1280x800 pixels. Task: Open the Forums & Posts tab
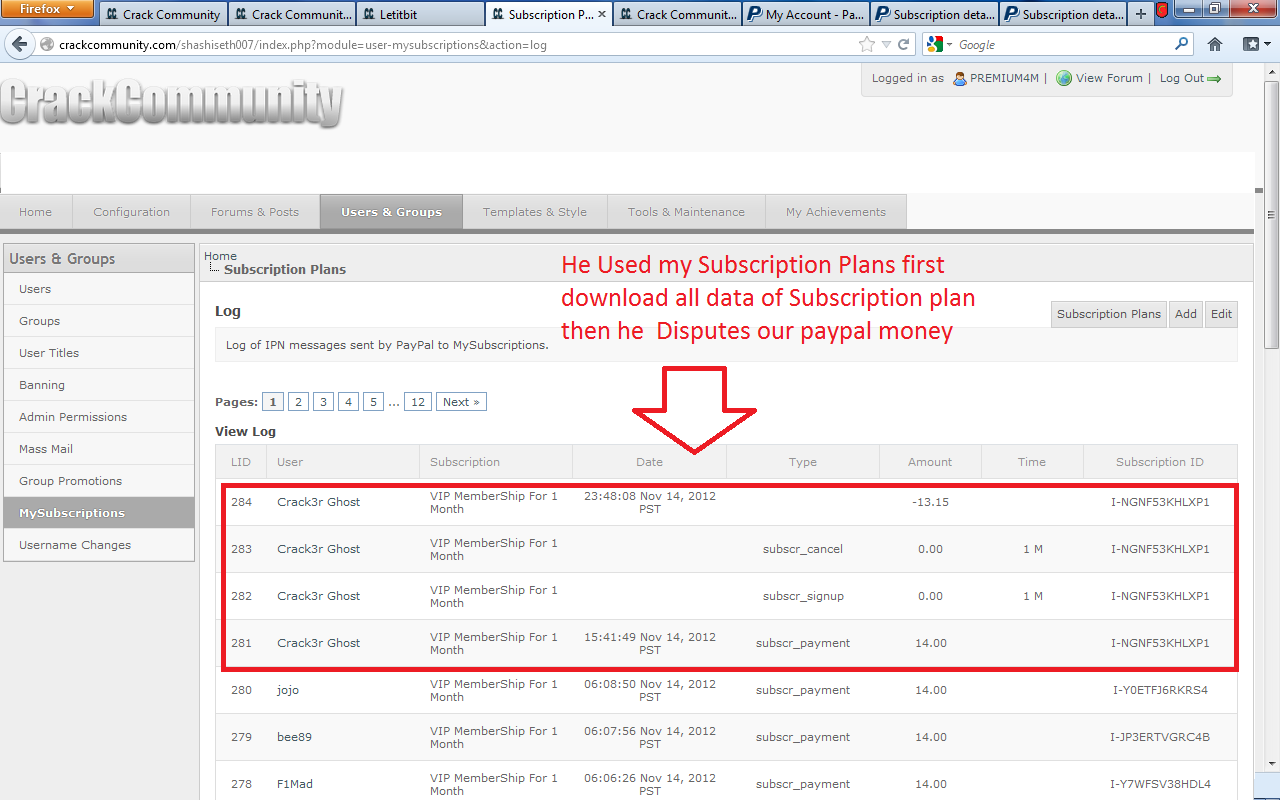(255, 212)
